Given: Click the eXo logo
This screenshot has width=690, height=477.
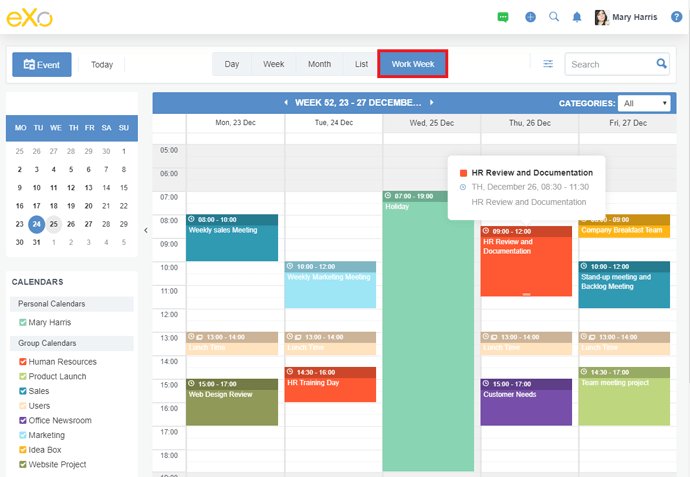Looking at the screenshot, I should click(x=29, y=17).
